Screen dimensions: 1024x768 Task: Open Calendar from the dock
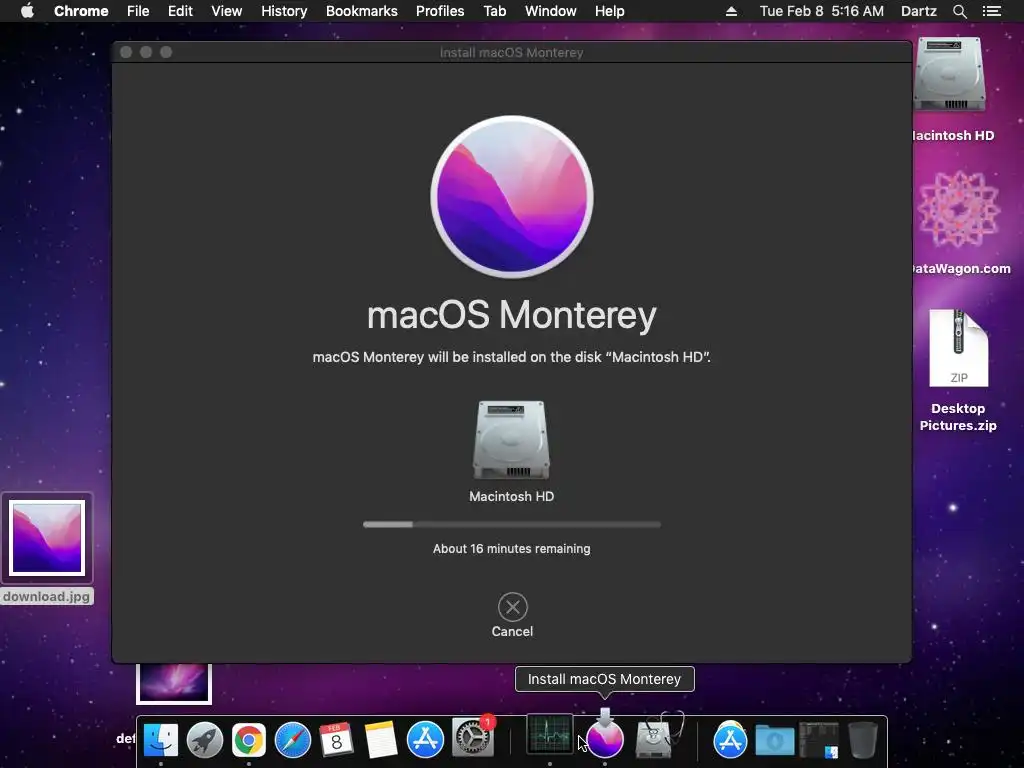coord(337,739)
